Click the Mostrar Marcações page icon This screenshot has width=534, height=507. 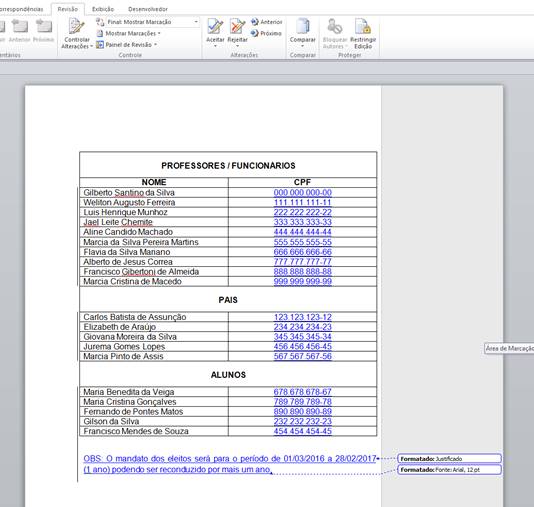click(x=100, y=33)
